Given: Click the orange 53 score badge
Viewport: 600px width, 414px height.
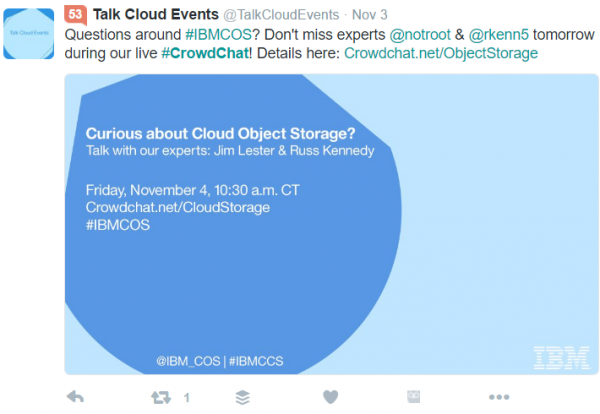Looking at the screenshot, I should point(76,12).
